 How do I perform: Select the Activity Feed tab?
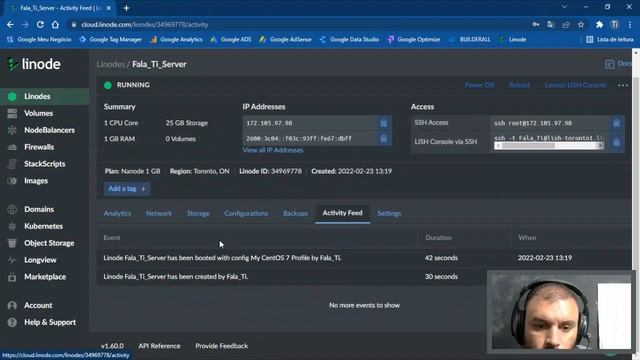pyautogui.click(x=342, y=213)
